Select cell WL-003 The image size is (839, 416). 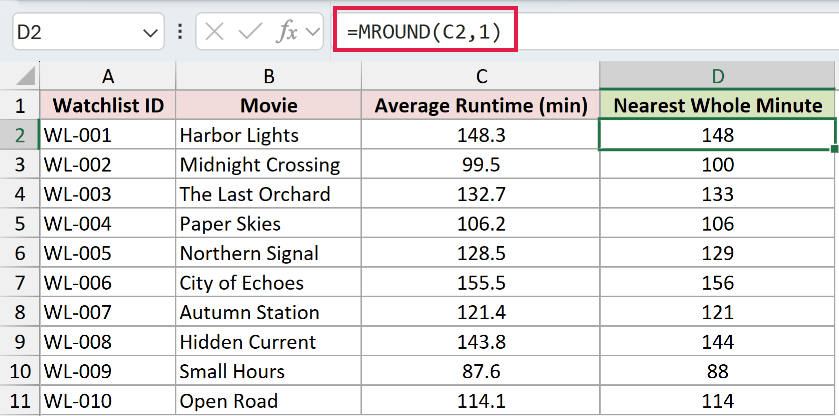pyautogui.click(x=108, y=194)
